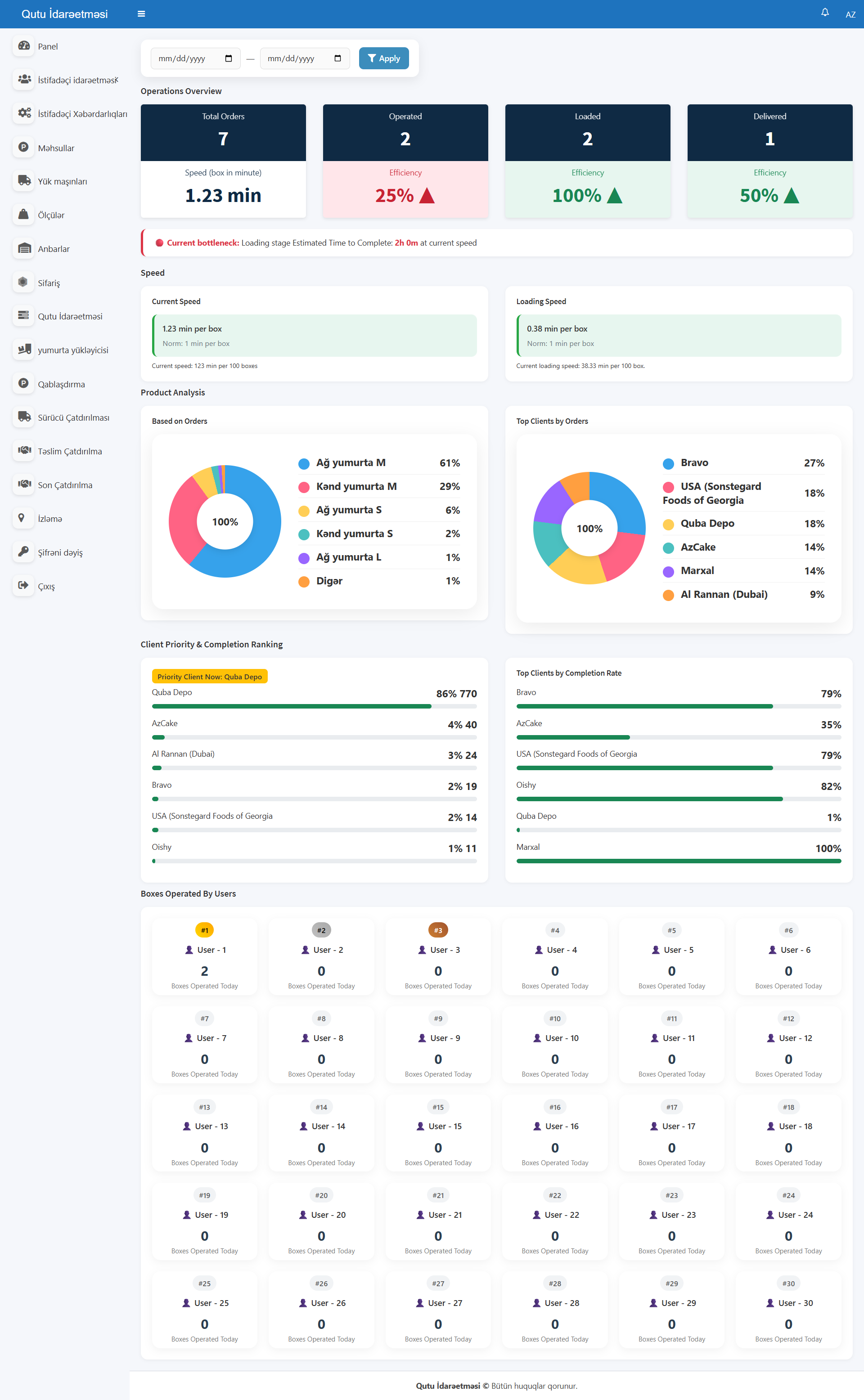Image resolution: width=864 pixels, height=1400 pixels.
Task: Select the Sifariş sidebar entry
Action: [49, 283]
